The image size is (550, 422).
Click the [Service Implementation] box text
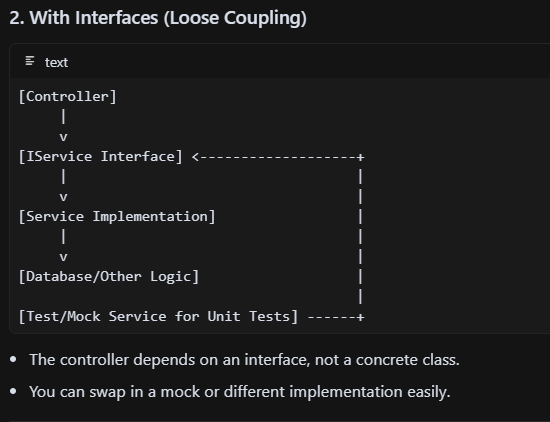(x=117, y=216)
